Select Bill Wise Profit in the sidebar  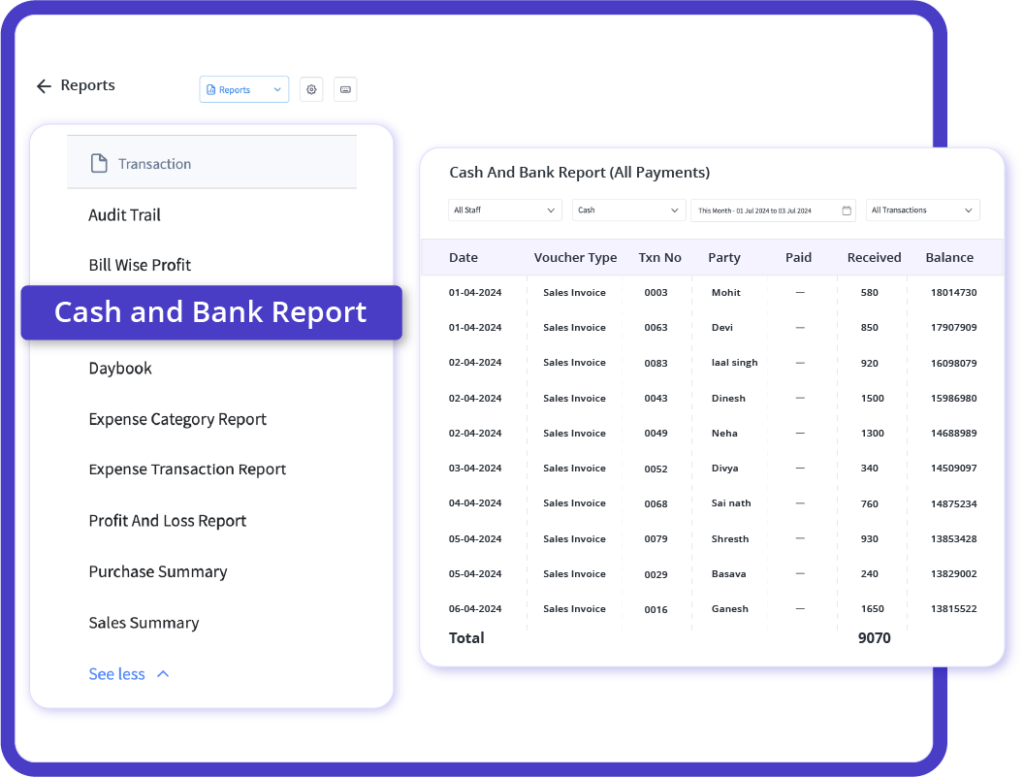tap(140, 264)
